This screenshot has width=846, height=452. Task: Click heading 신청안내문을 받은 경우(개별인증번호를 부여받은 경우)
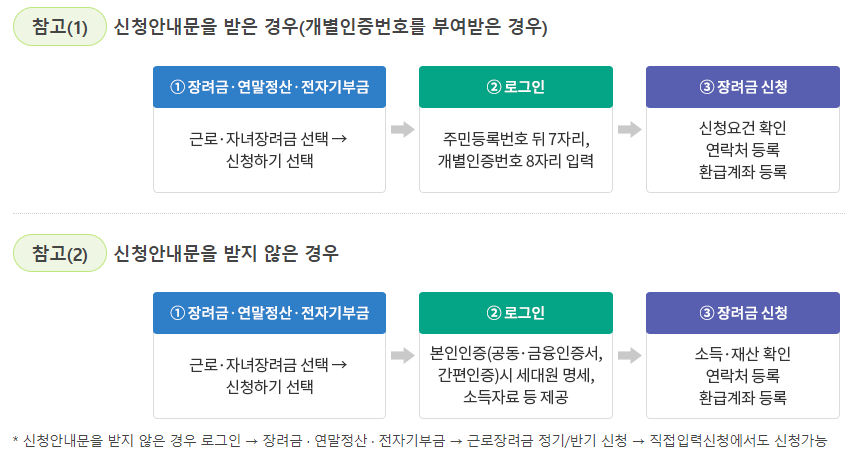[330, 27]
